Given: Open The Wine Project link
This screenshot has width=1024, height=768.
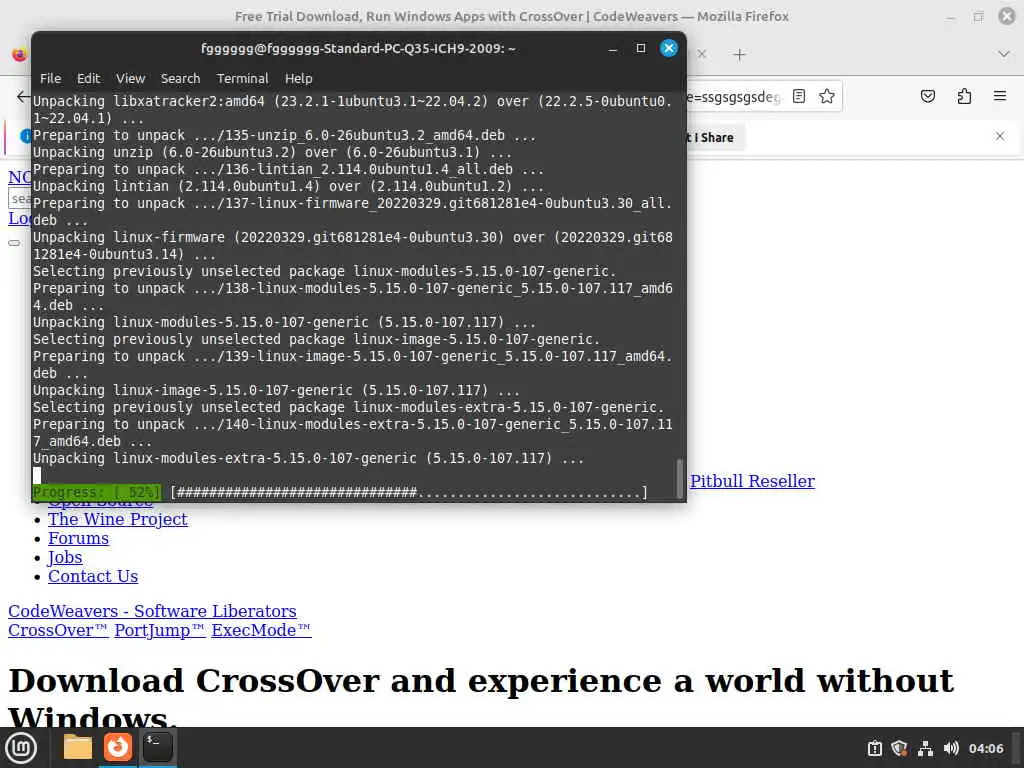Looking at the screenshot, I should click(118, 519).
